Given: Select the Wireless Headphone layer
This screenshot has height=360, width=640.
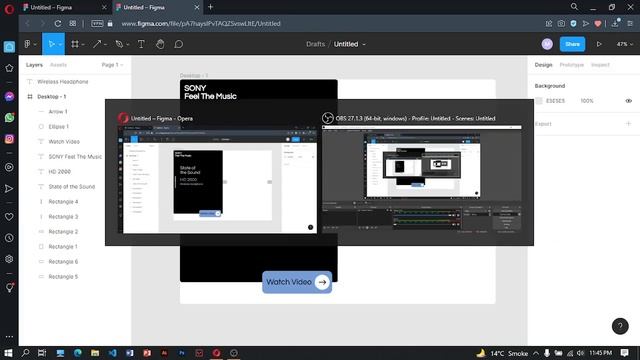Looking at the screenshot, I should 62,82.
